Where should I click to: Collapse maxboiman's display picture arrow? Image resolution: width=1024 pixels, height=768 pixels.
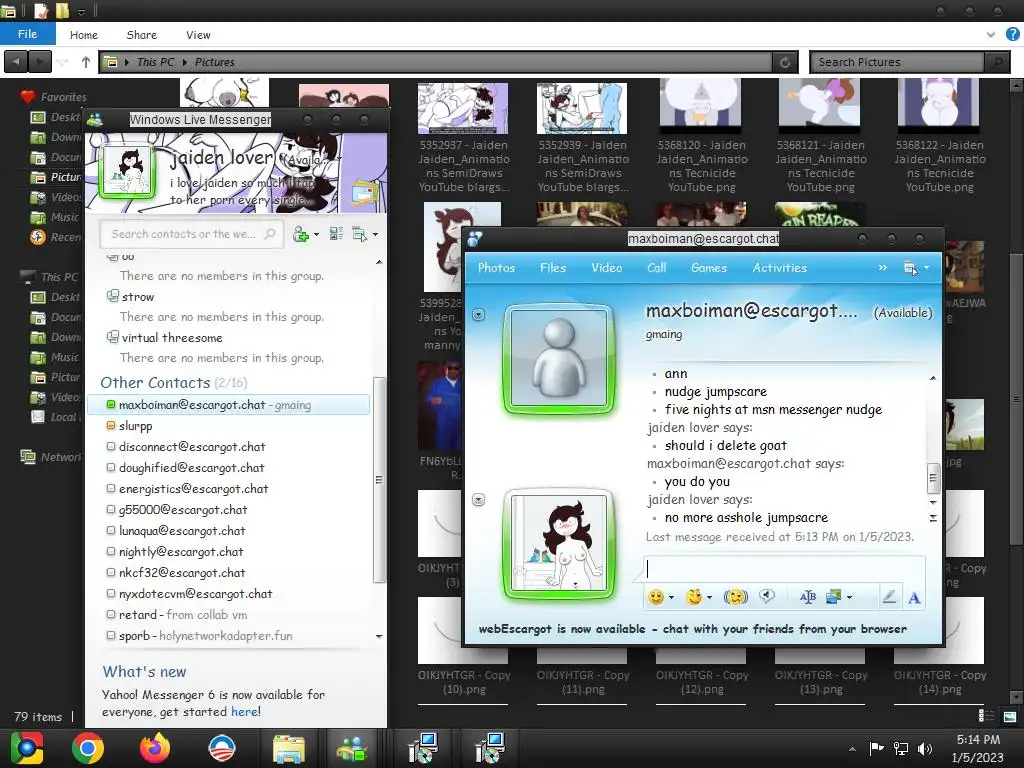(x=479, y=315)
